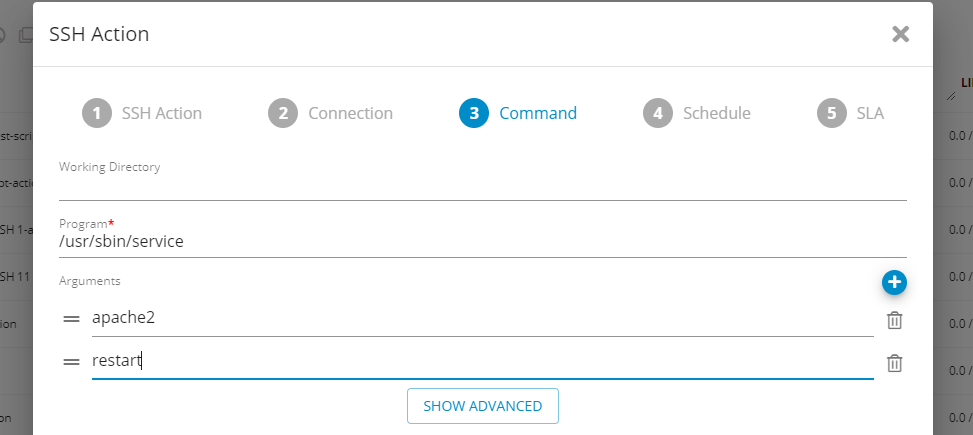The width and height of the screenshot is (973, 435).
Task: Click the number 5 step circle
Action: tap(831, 113)
